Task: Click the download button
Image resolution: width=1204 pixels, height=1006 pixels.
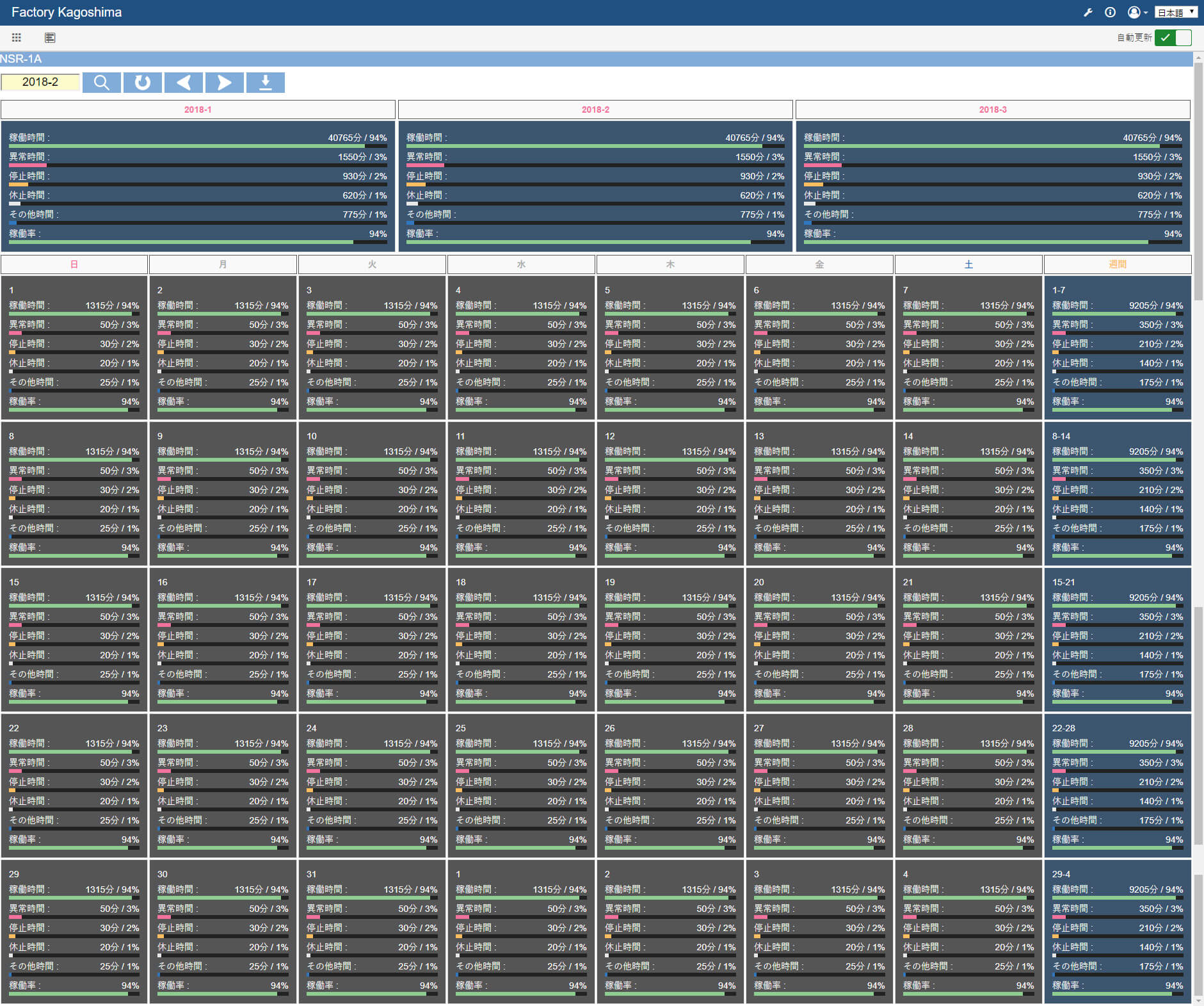Action: (266, 83)
